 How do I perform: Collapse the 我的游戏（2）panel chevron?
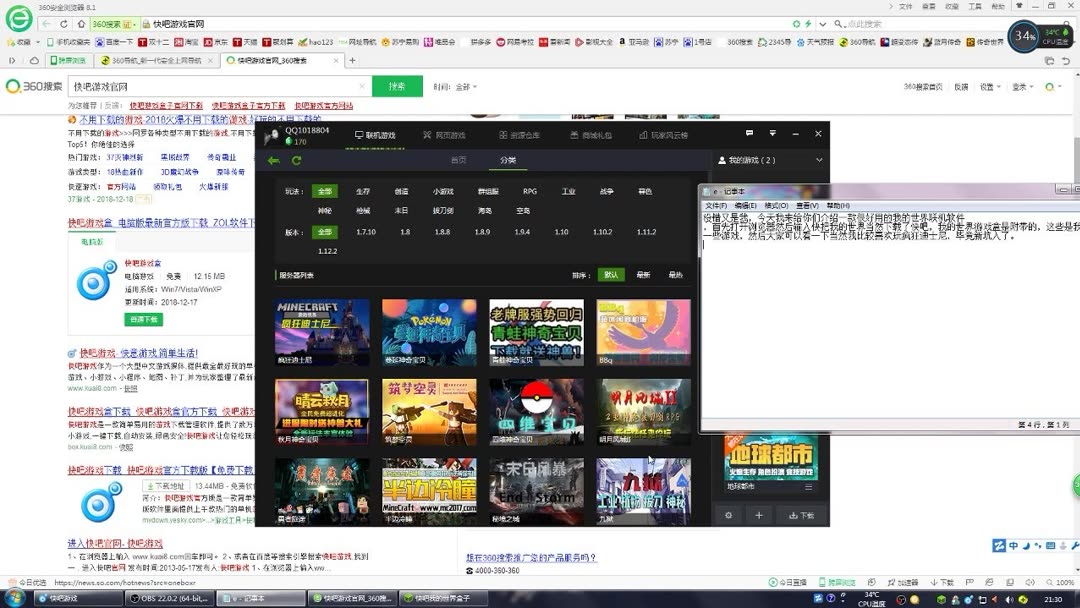click(x=819, y=159)
